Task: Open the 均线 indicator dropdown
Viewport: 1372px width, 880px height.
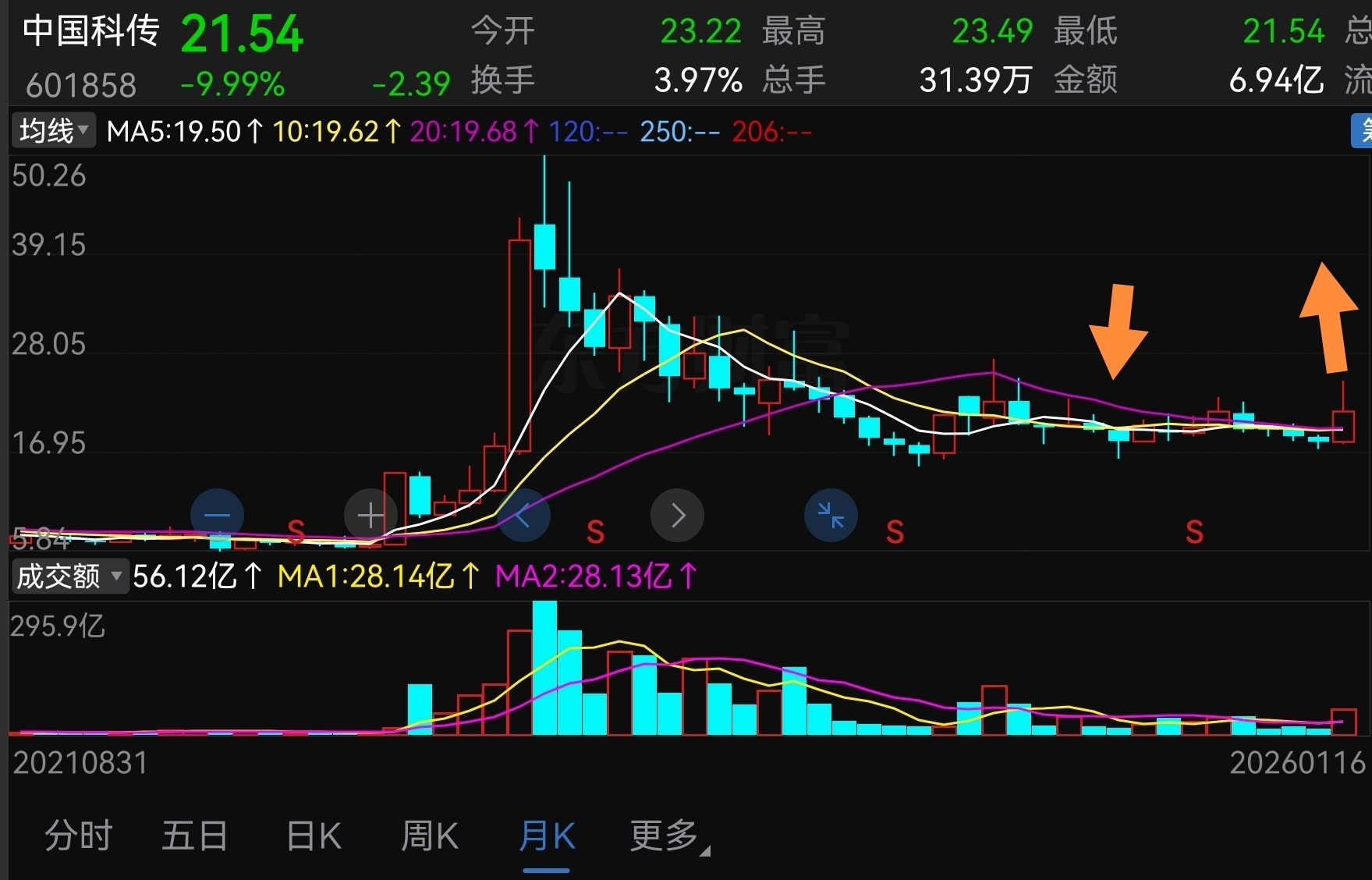Action: [x=53, y=131]
